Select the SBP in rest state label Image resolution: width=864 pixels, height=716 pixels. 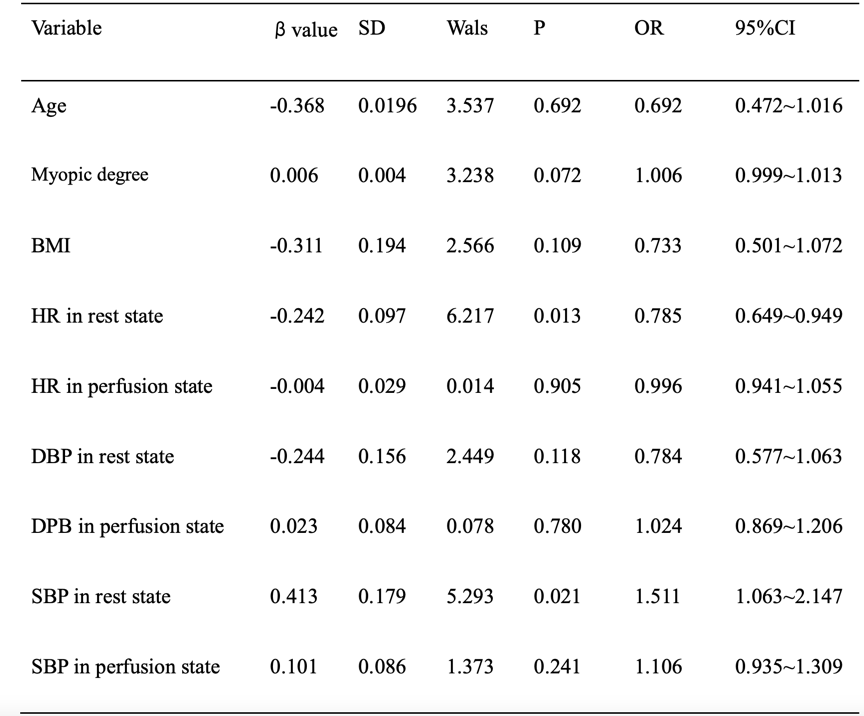(x=101, y=596)
